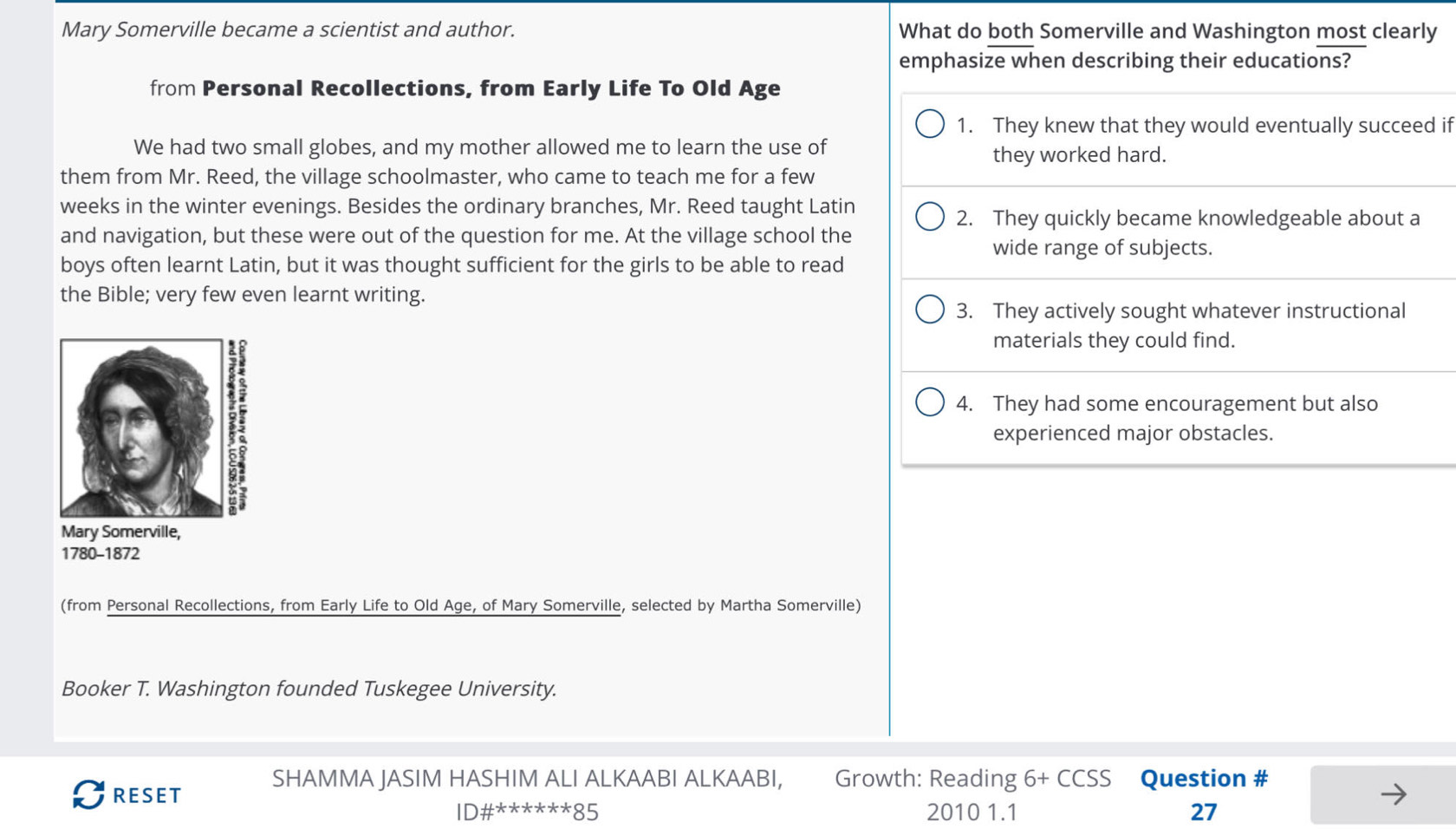
Task: Select answer option 1 radio button
Action: point(930,124)
